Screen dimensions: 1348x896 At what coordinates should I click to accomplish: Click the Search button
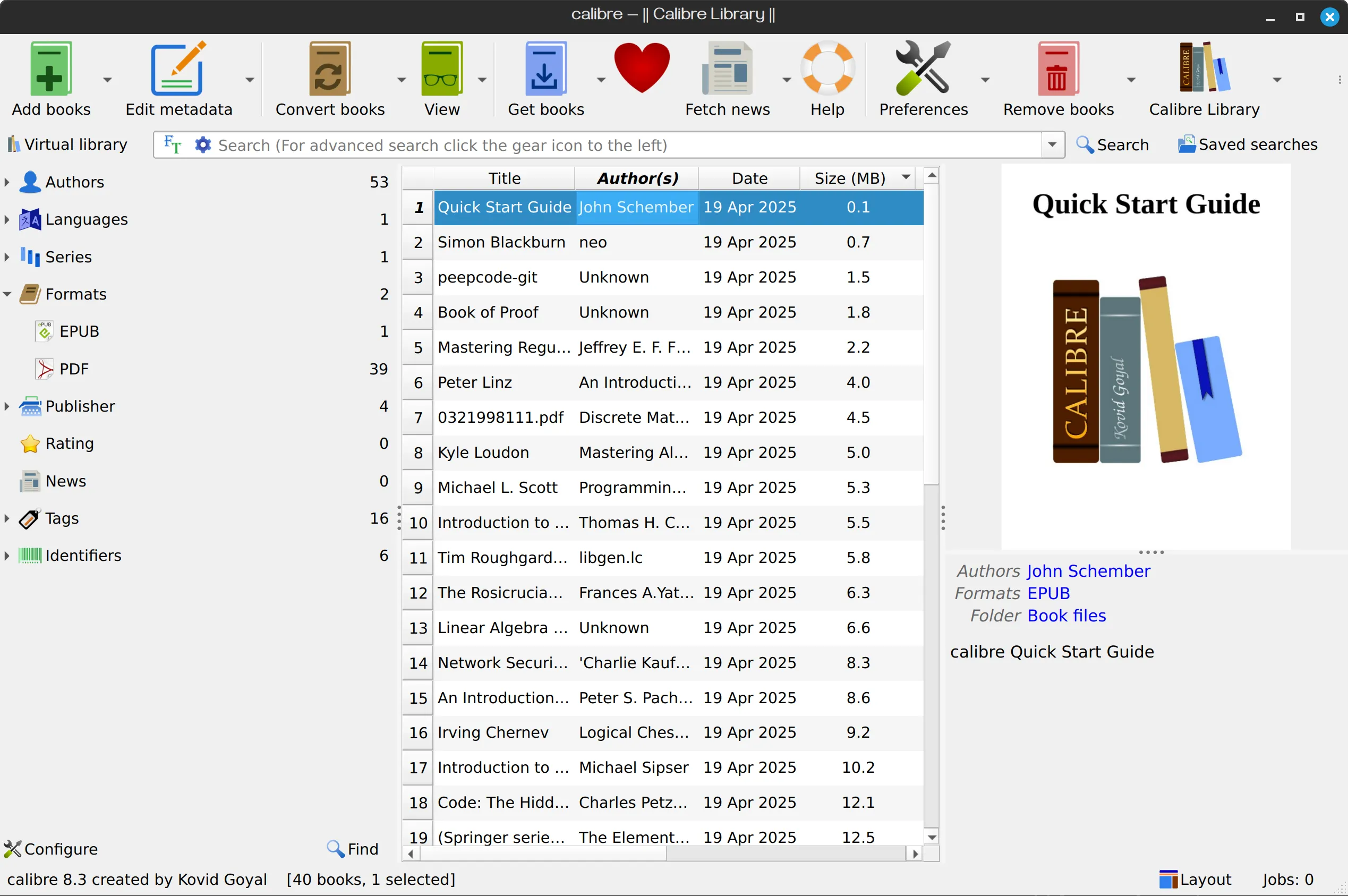tap(1113, 144)
